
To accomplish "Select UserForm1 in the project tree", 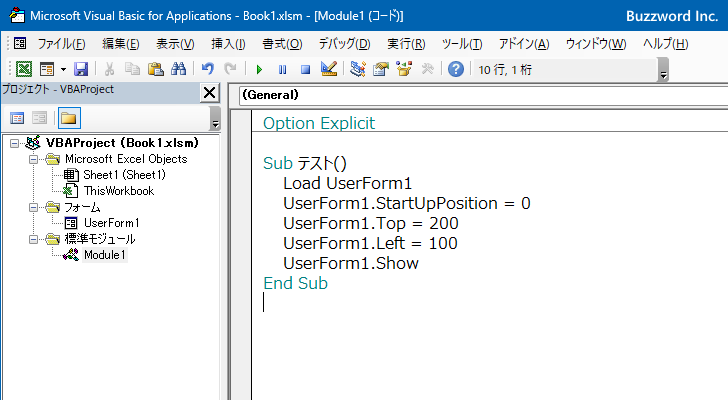I will click(x=111, y=223).
